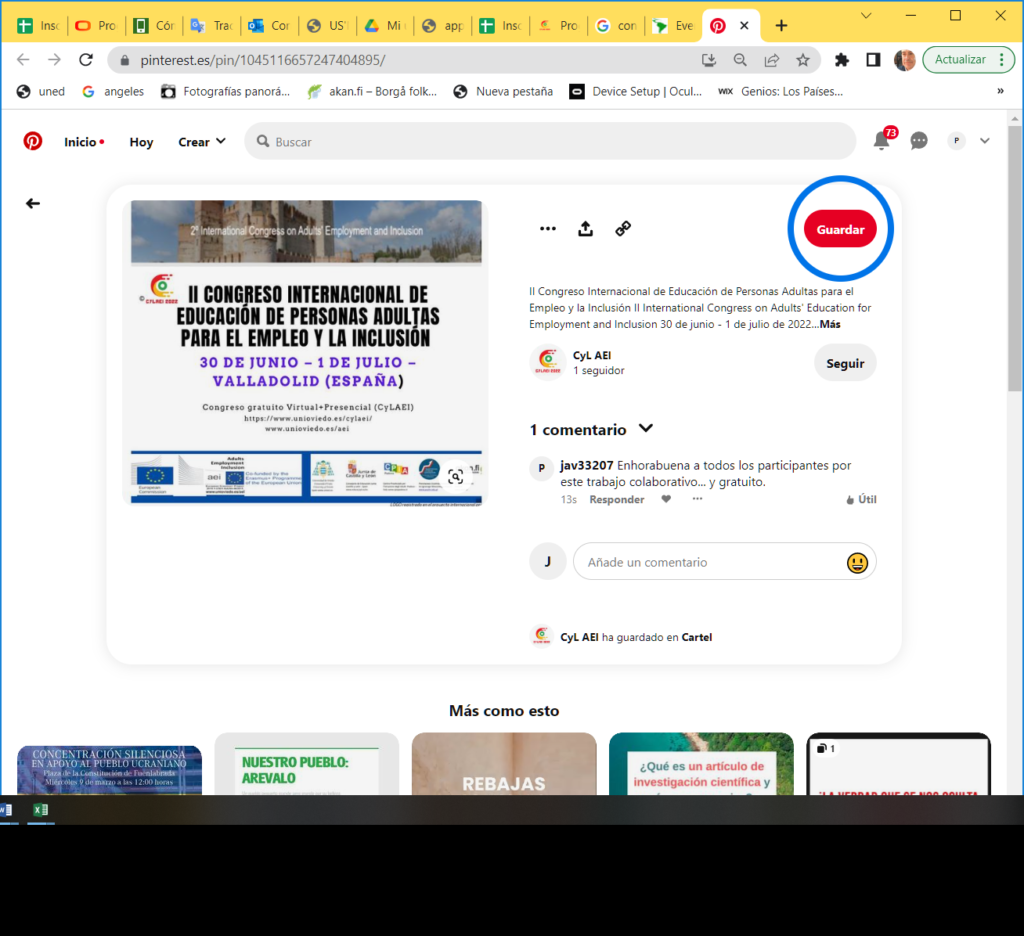The image size is (1024, 936).
Task: Like the jav33207 comment with heart icon
Action: [x=666, y=499]
